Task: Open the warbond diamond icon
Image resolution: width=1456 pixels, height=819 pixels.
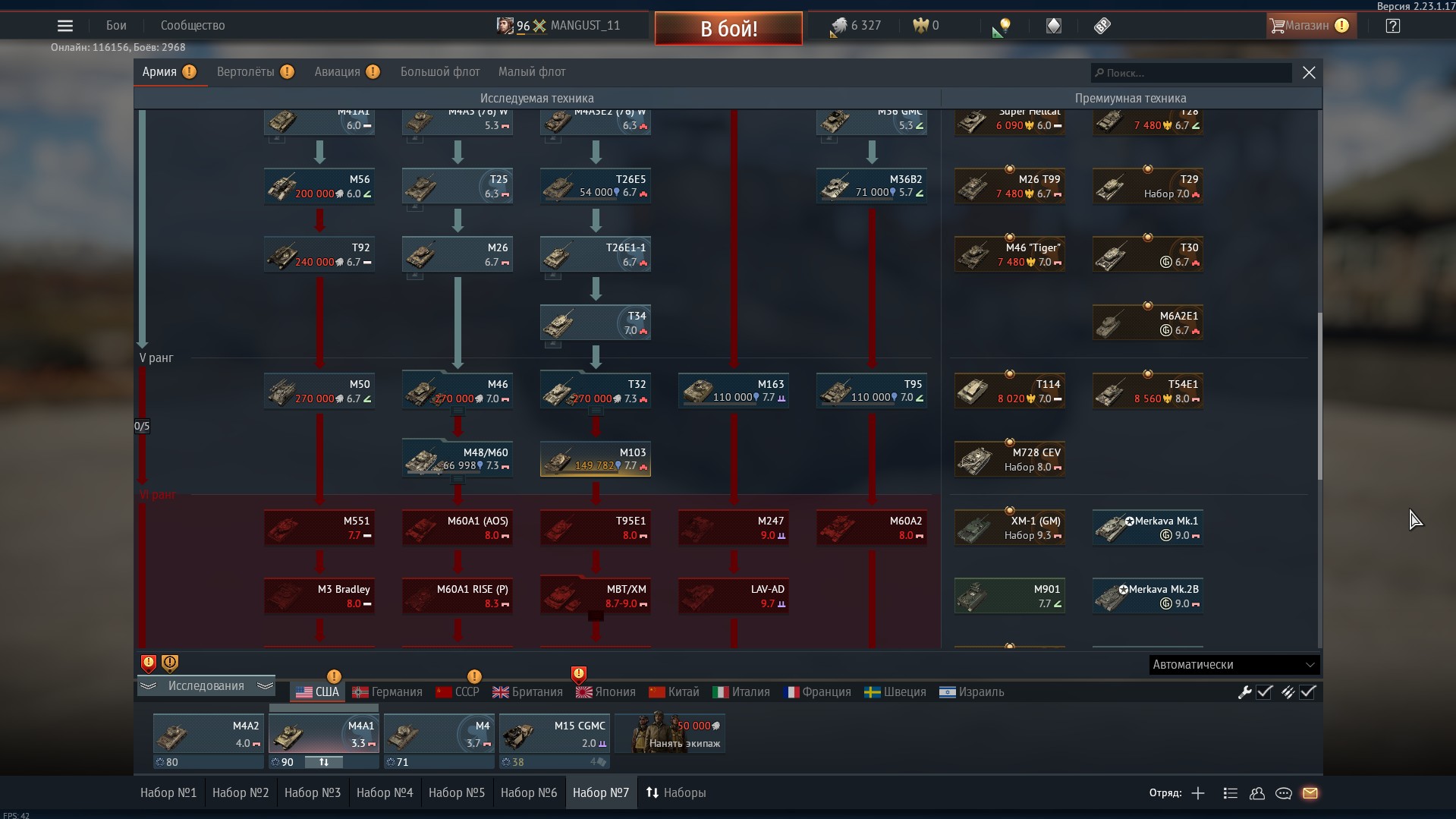Action: point(1054,26)
